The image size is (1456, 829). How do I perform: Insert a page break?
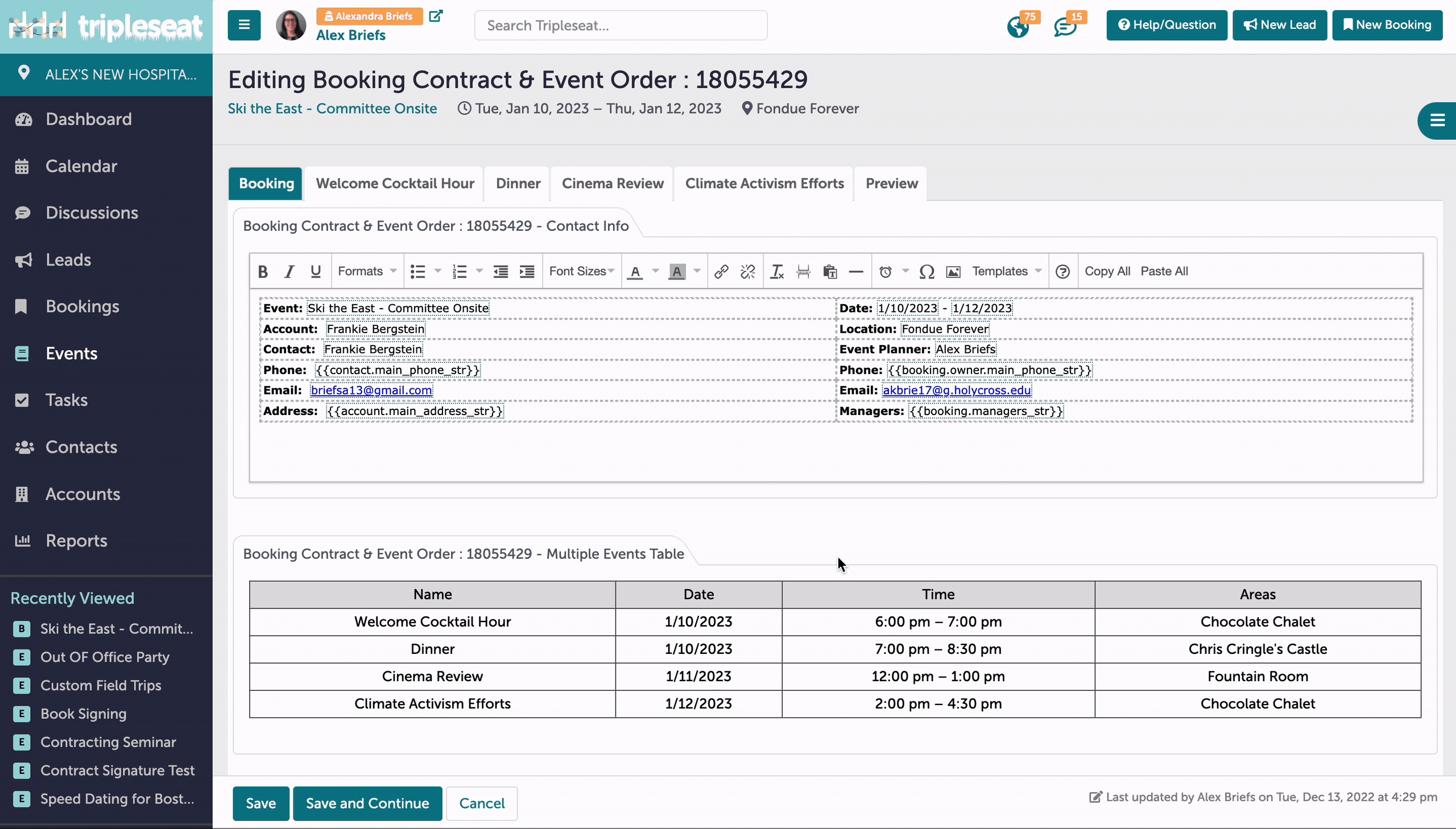click(x=804, y=272)
